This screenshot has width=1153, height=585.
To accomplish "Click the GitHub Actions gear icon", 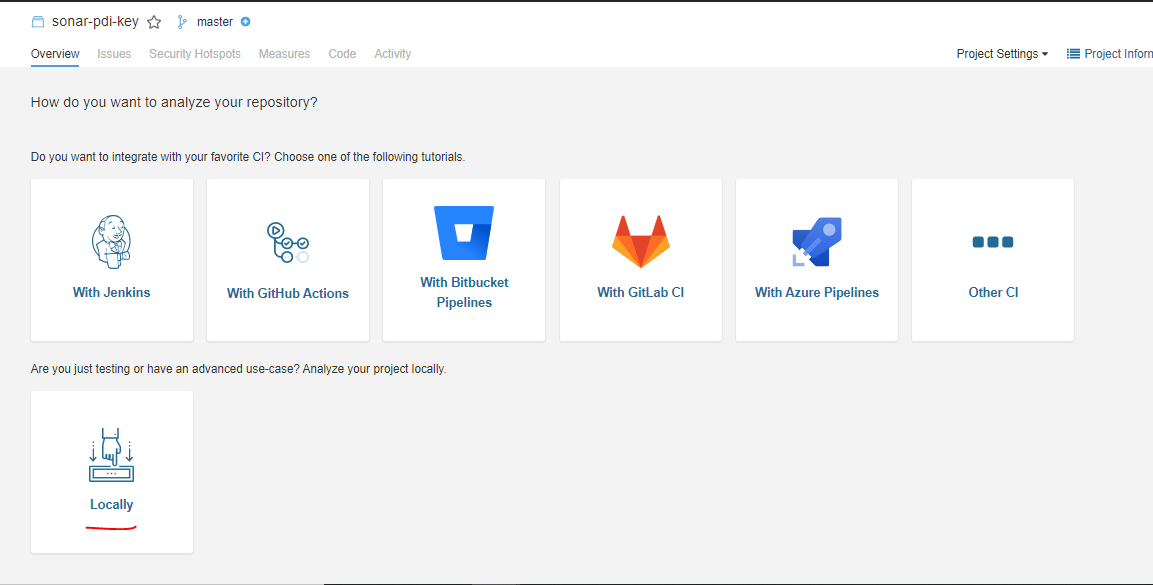I will [287, 241].
